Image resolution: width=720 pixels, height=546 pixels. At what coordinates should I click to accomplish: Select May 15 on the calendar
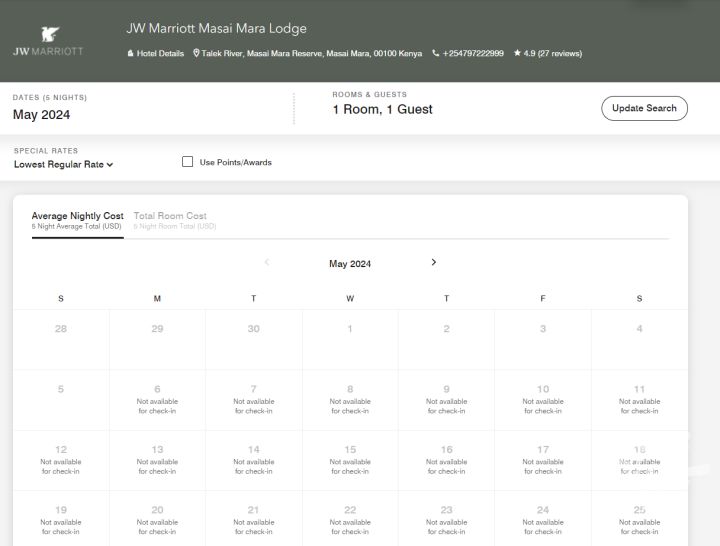(x=350, y=460)
